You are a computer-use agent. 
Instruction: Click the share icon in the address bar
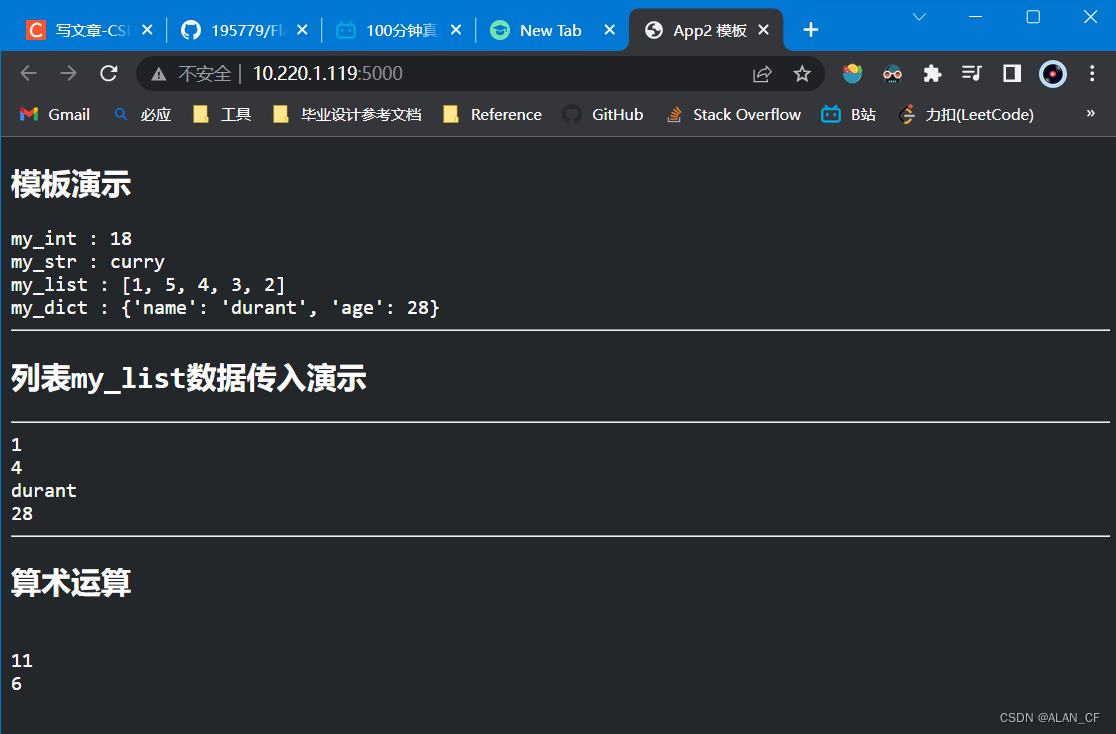click(x=762, y=73)
